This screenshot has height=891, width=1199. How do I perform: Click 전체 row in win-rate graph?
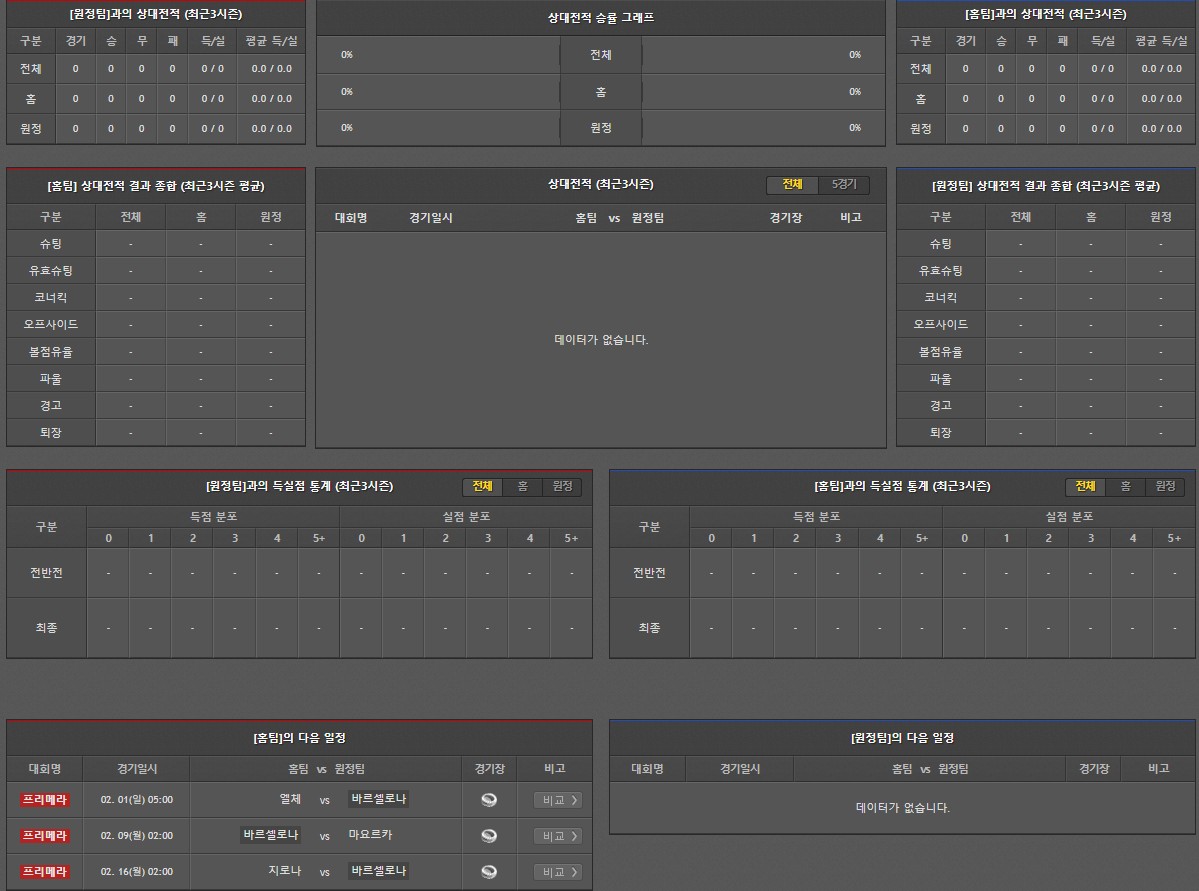click(x=600, y=55)
